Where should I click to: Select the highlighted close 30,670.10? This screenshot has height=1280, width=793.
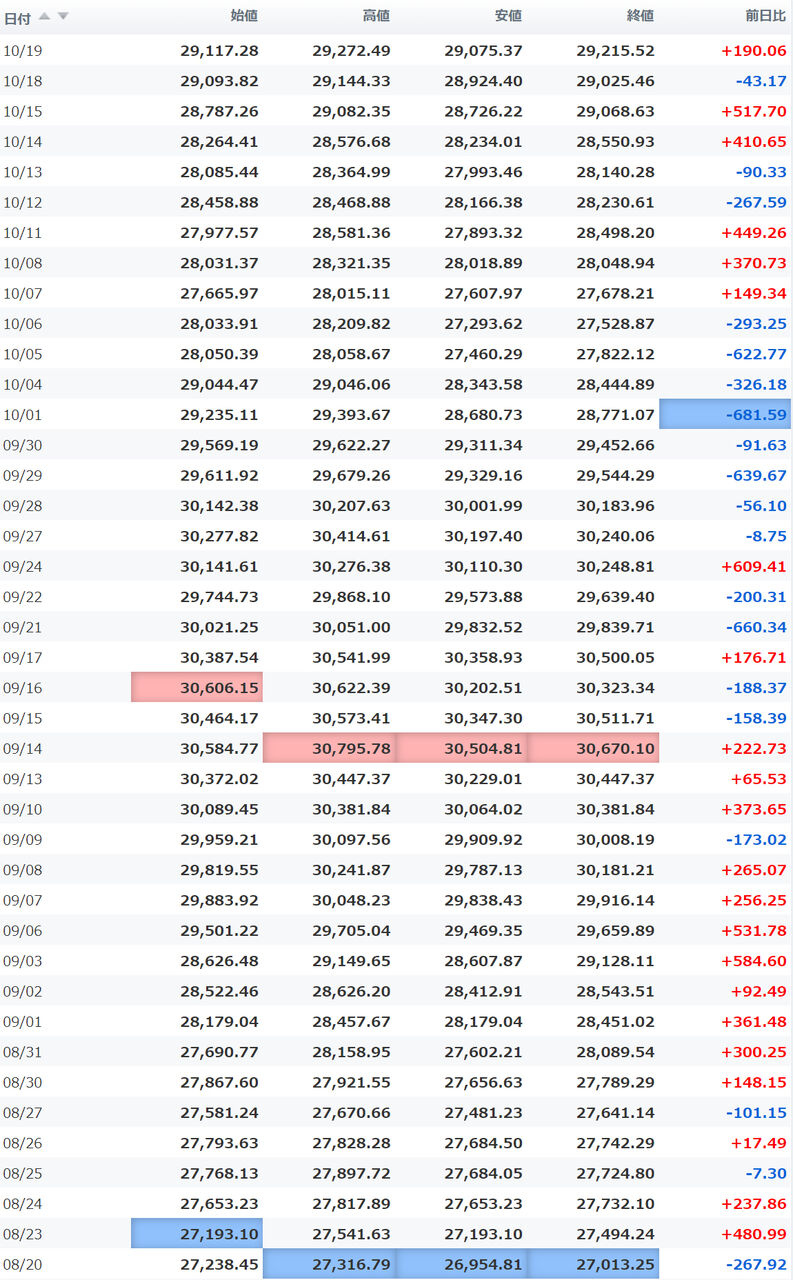593,748
